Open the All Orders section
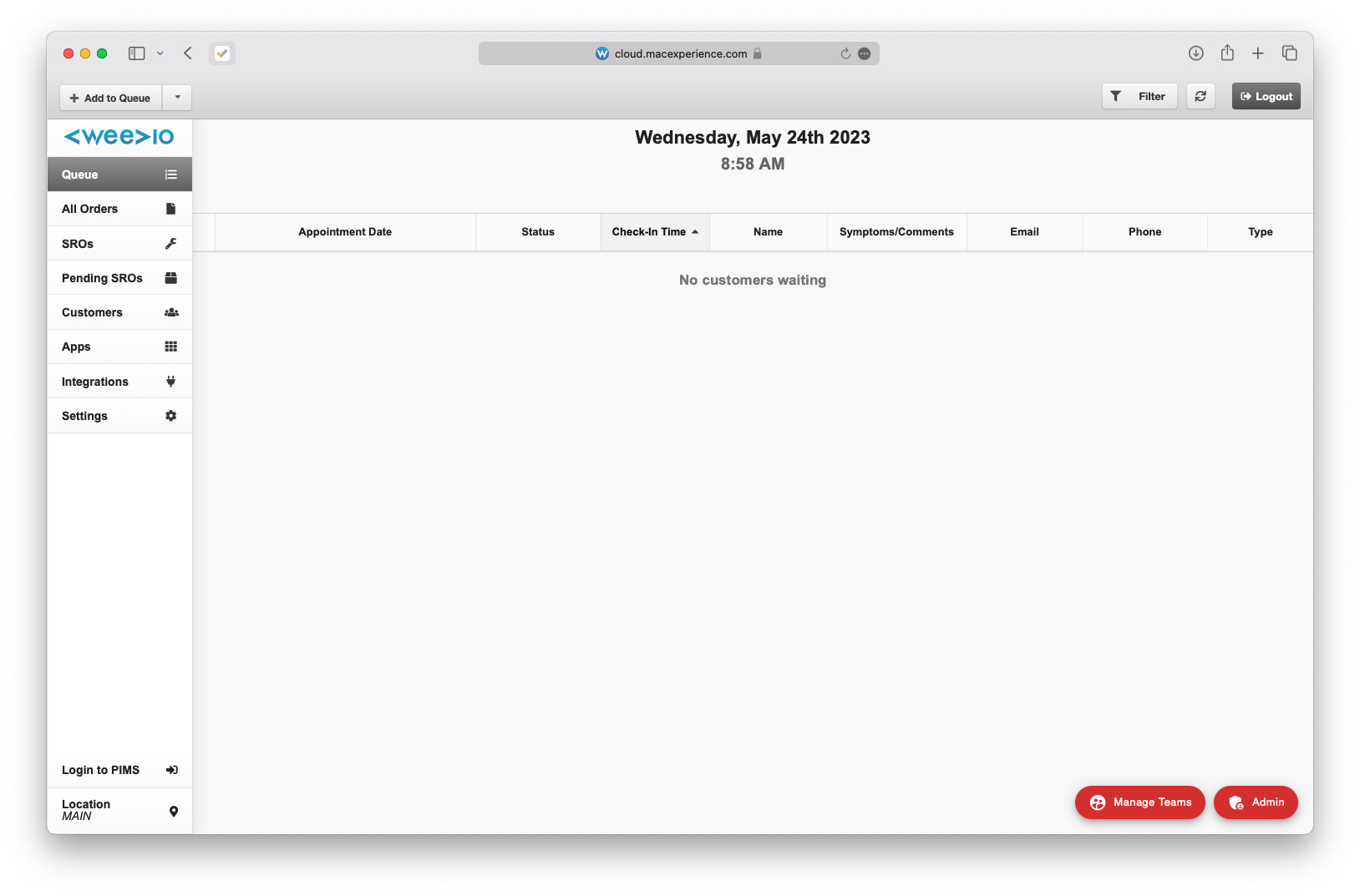The image size is (1360, 896). point(119,209)
